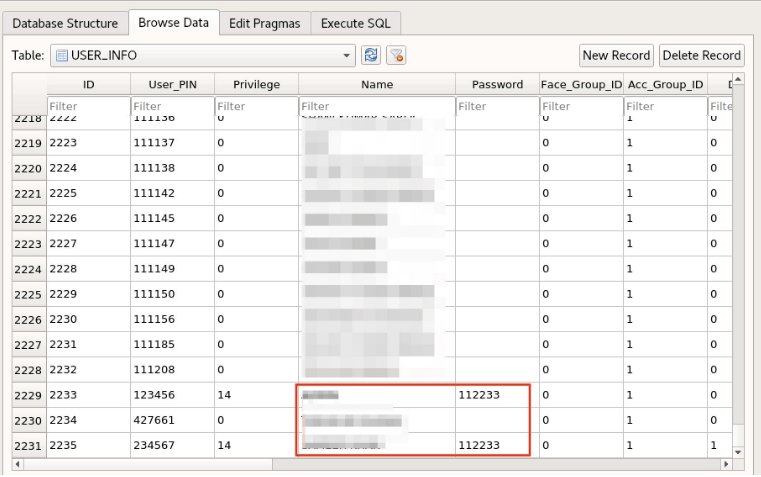Viewport: 761px width, 477px height.
Task: Select row header 2227
Action: click(29, 345)
